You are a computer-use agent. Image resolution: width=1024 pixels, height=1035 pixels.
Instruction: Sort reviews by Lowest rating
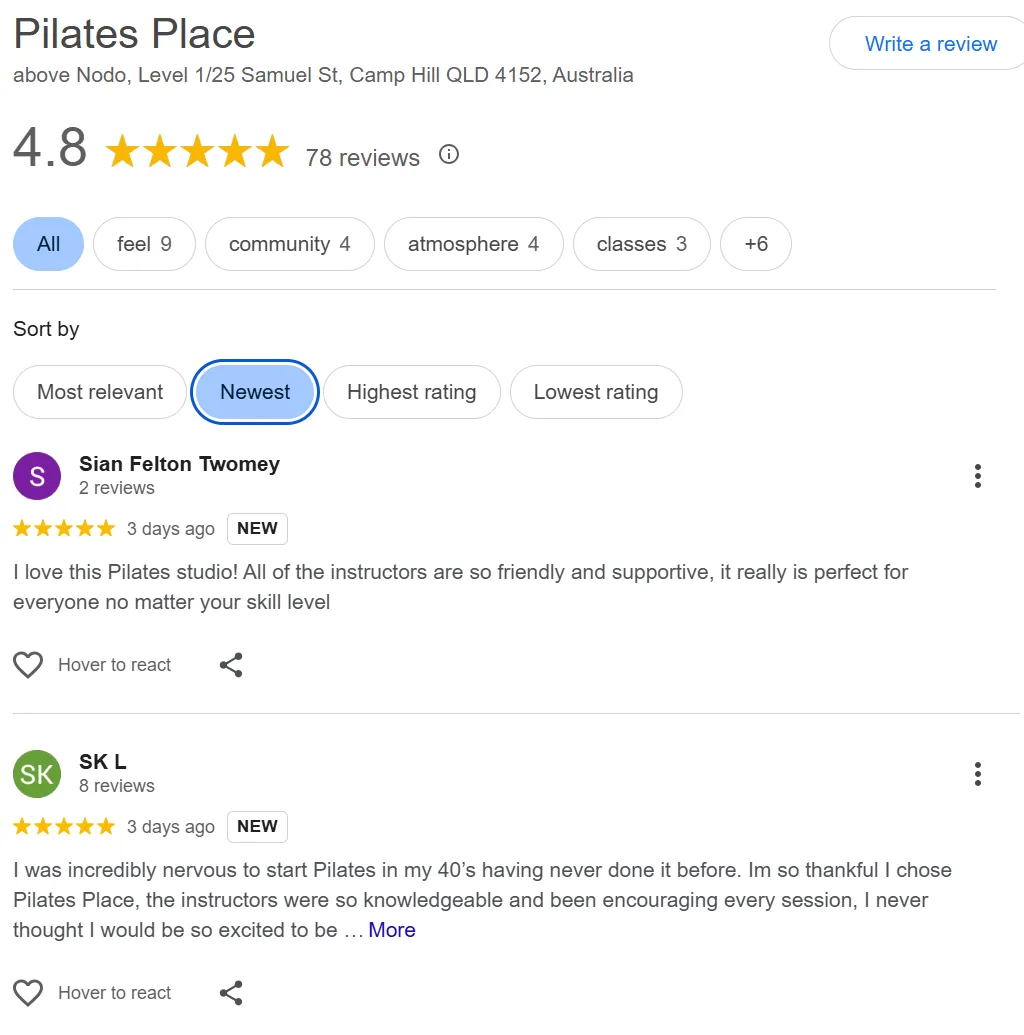[x=596, y=392]
